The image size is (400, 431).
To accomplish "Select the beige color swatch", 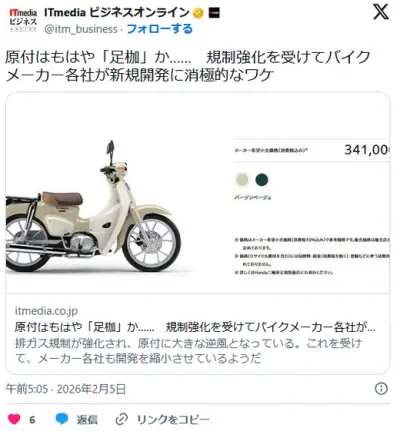I will 242,179.
